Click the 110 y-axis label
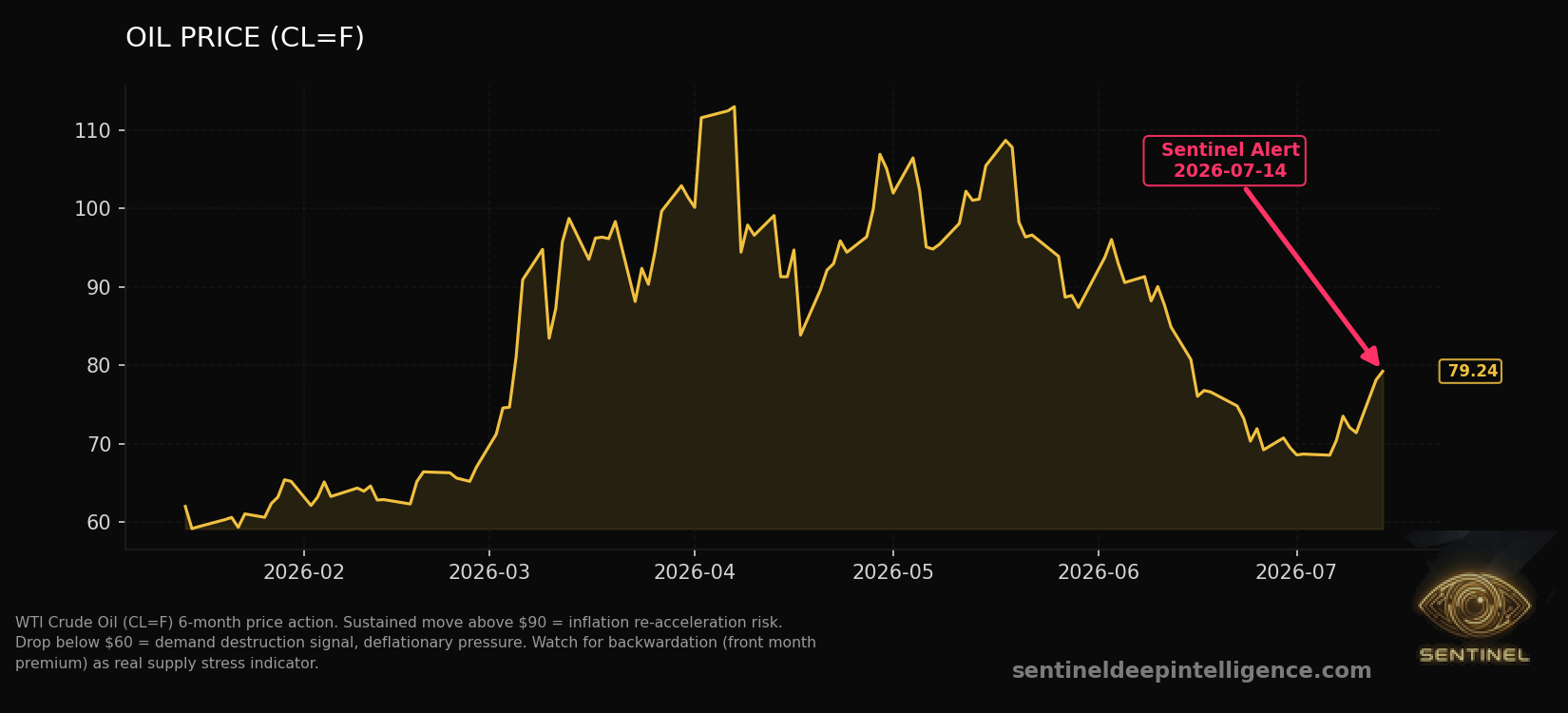 pos(92,131)
